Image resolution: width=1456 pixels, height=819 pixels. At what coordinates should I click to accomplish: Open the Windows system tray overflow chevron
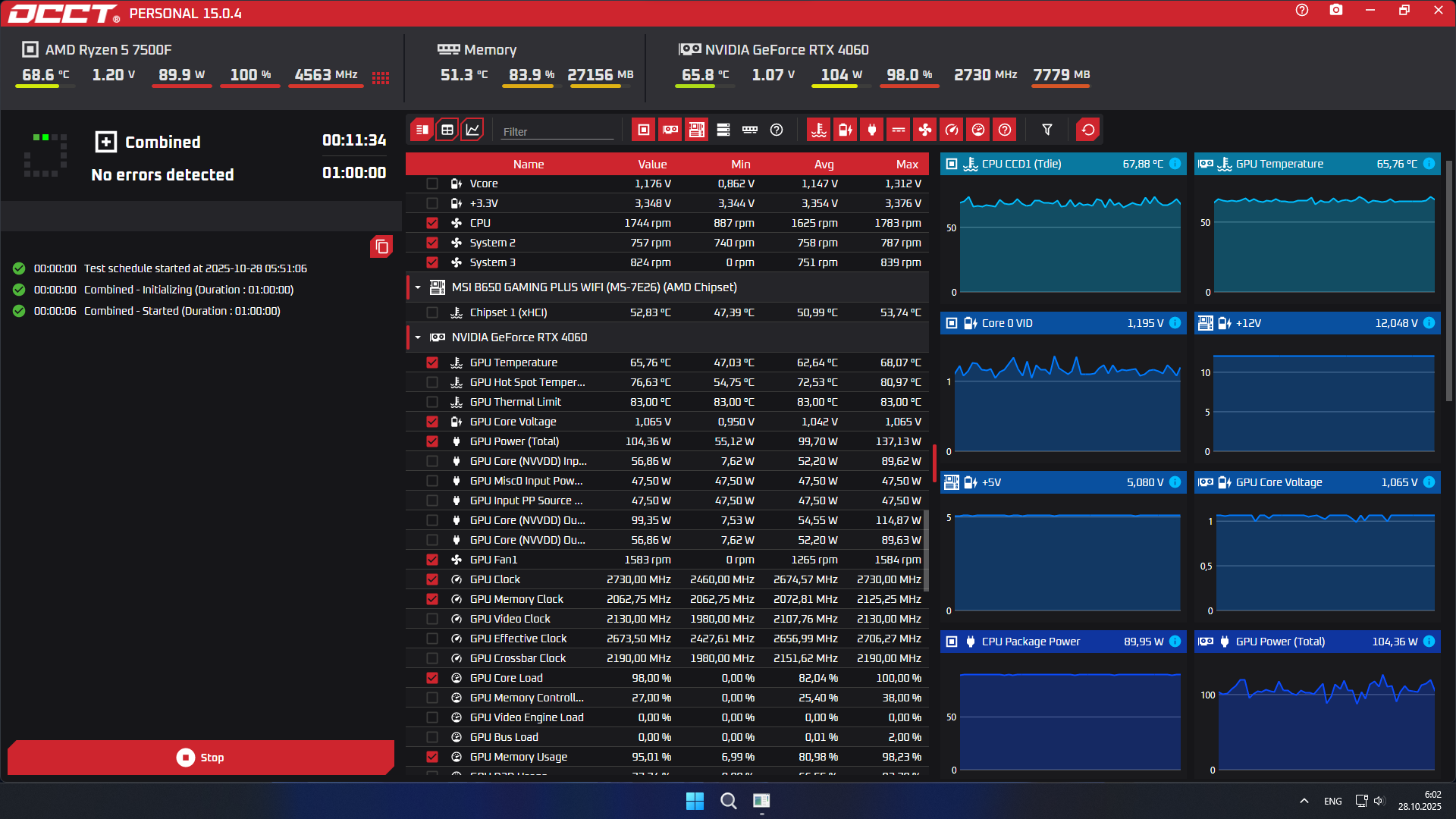pyautogui.click(x=1304, y=801)
